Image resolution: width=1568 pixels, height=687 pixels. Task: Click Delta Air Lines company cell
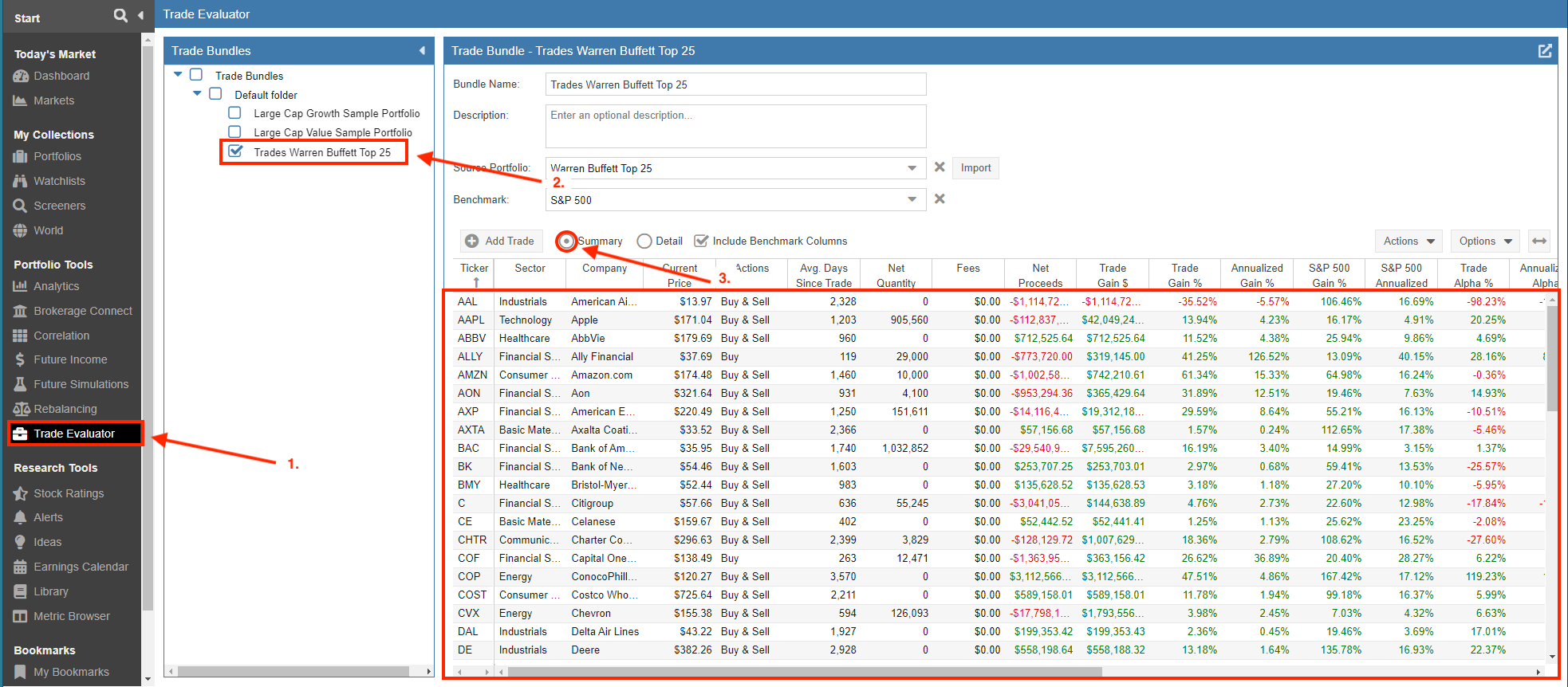click(605, 631)
